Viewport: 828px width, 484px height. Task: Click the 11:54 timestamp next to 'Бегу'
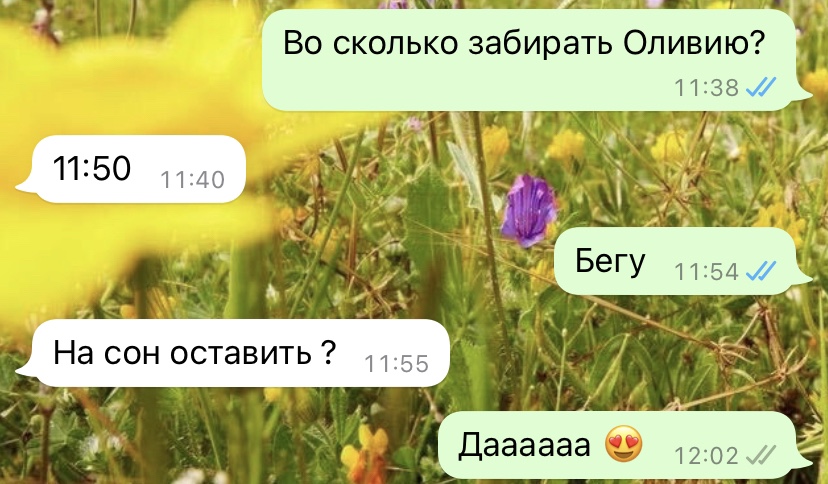pyautogui.click(x=707, y=272)
